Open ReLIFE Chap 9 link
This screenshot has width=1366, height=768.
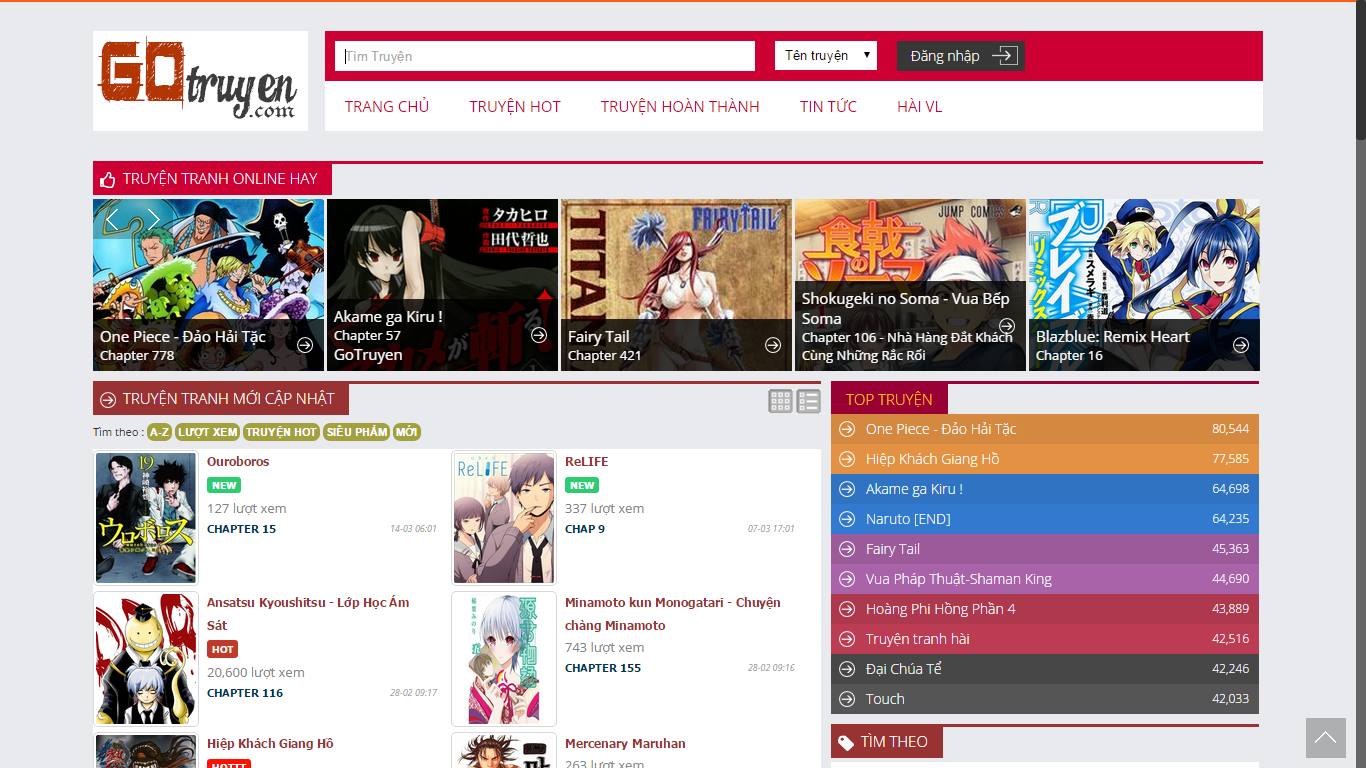585,529
